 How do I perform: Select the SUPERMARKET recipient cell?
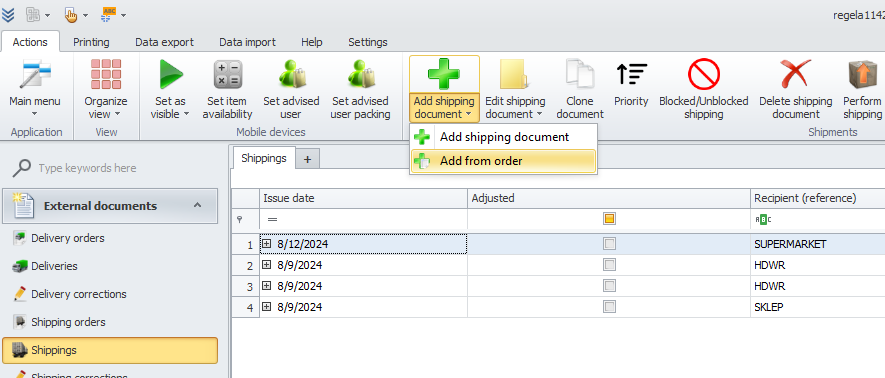(x=817, y=244)
